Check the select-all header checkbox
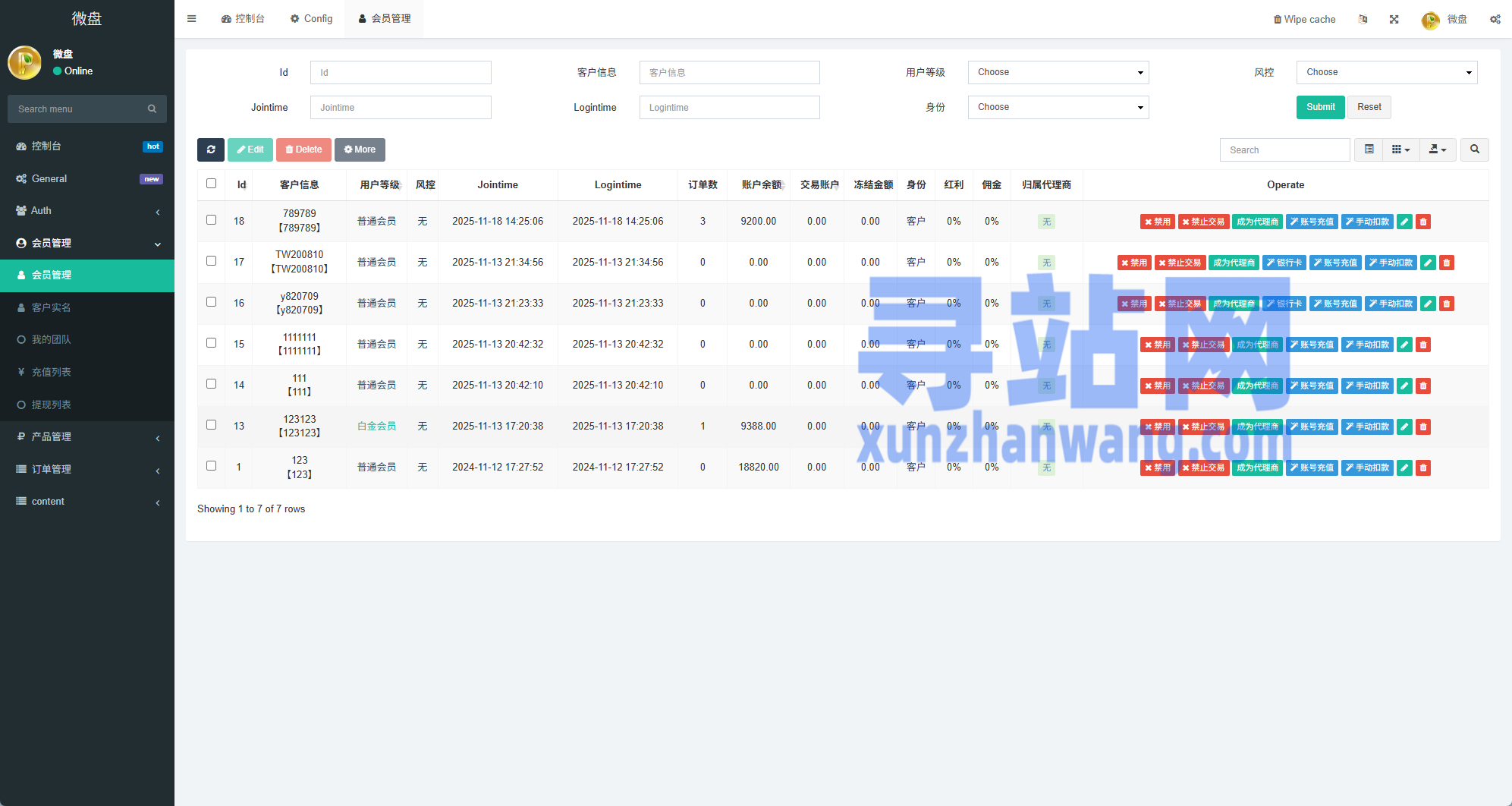1512x806 pixels. click(211, 184)
